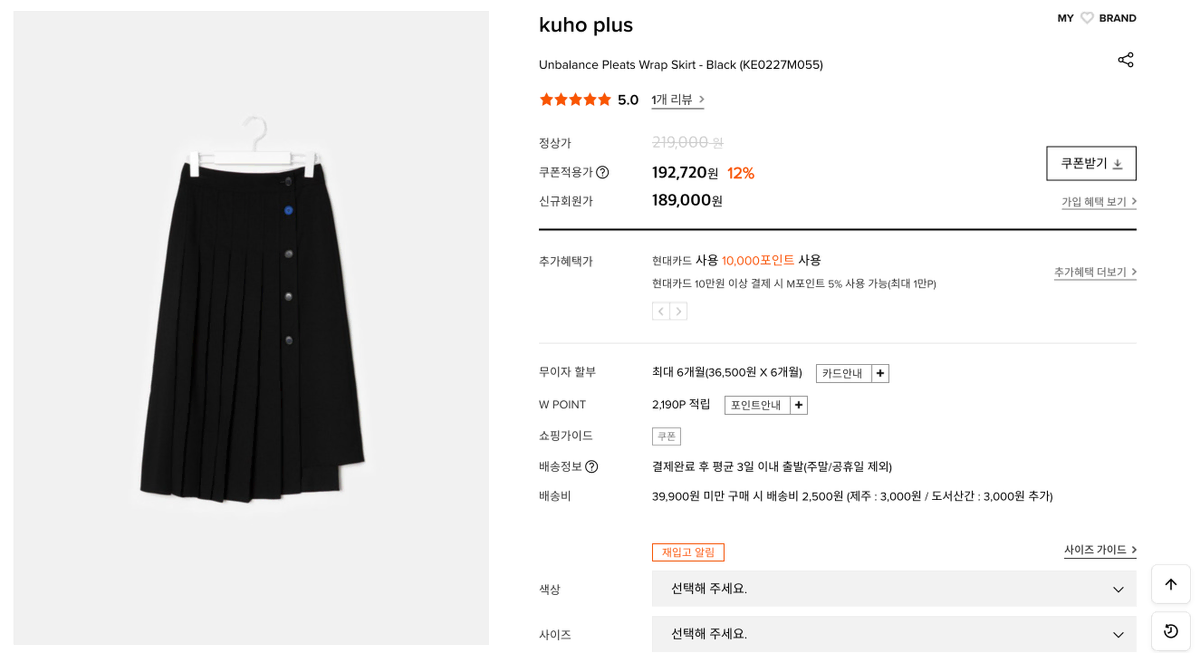Click the share icon
The image size is (1200, 653).
tap(1125, 60)
